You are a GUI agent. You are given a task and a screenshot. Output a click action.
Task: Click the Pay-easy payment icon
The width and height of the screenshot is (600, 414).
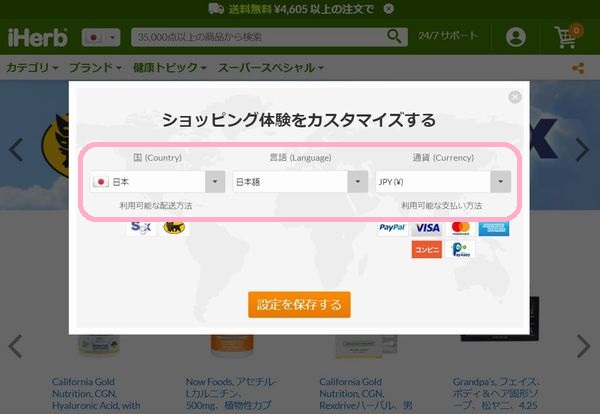pyautogui.click(x=461, y=249)
